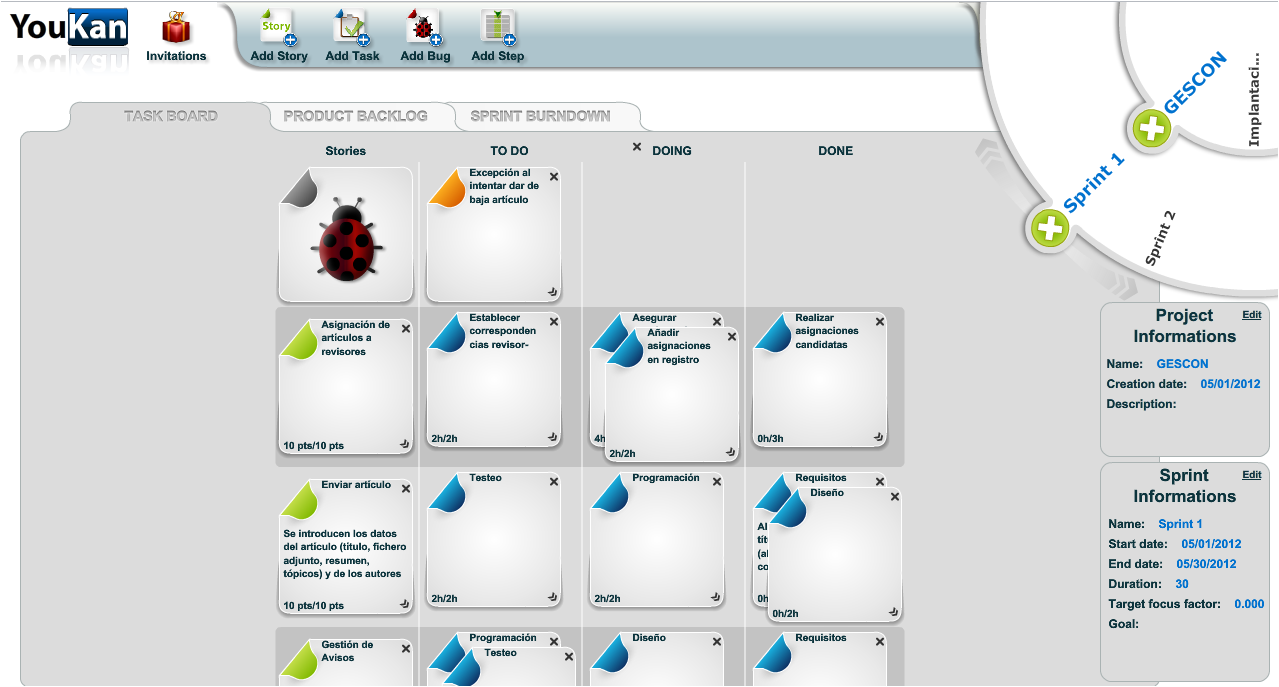Close the Programación card in DOING column
This screenshot has width=1279, height=687.
[717, 482]
